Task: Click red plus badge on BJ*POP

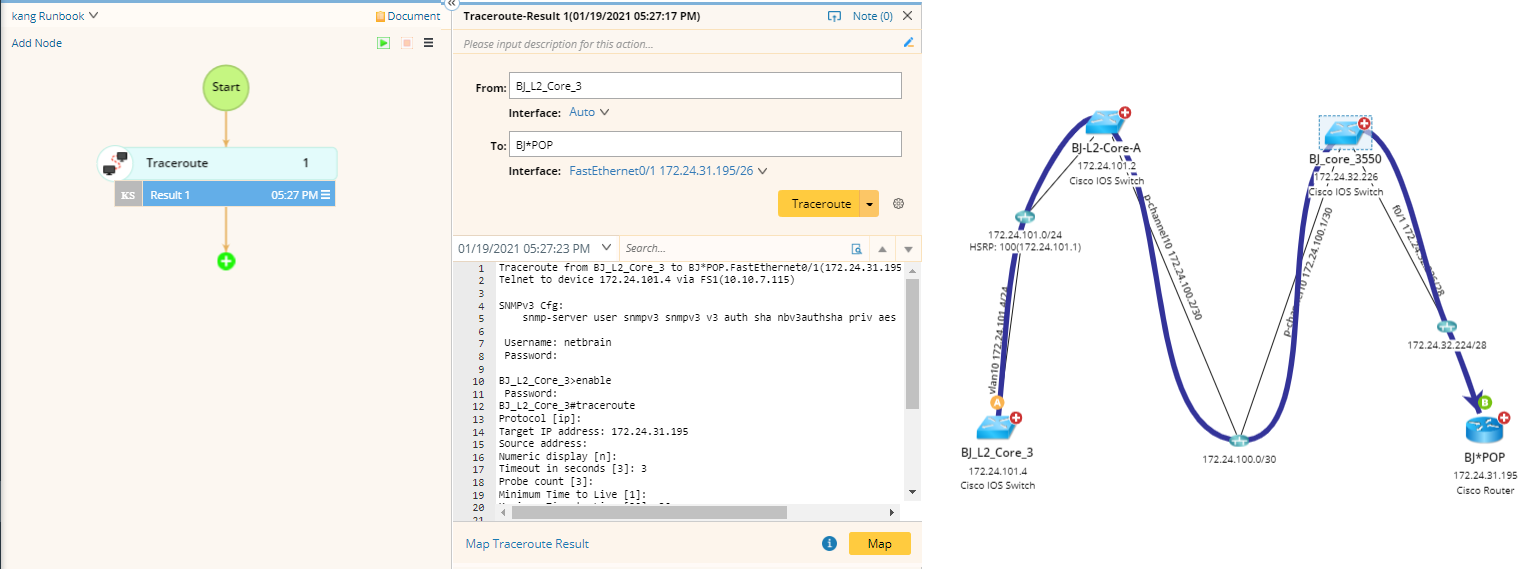Action: (1503, 418)
